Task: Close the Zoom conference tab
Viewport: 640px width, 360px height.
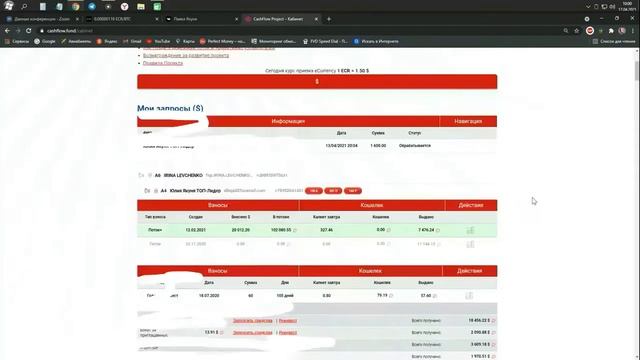Action: click(77, 19)
